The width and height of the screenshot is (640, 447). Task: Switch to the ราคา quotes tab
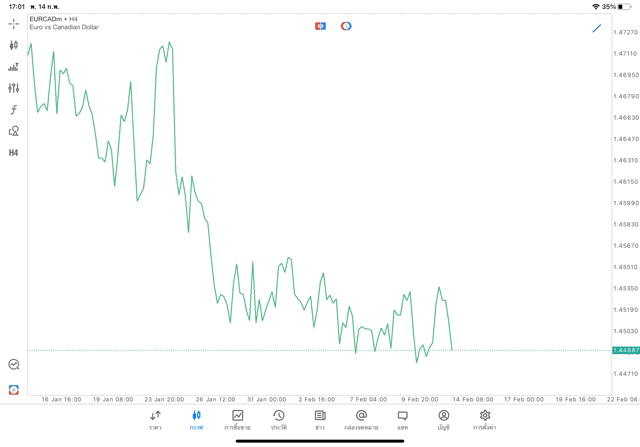(x=155, y=419)
